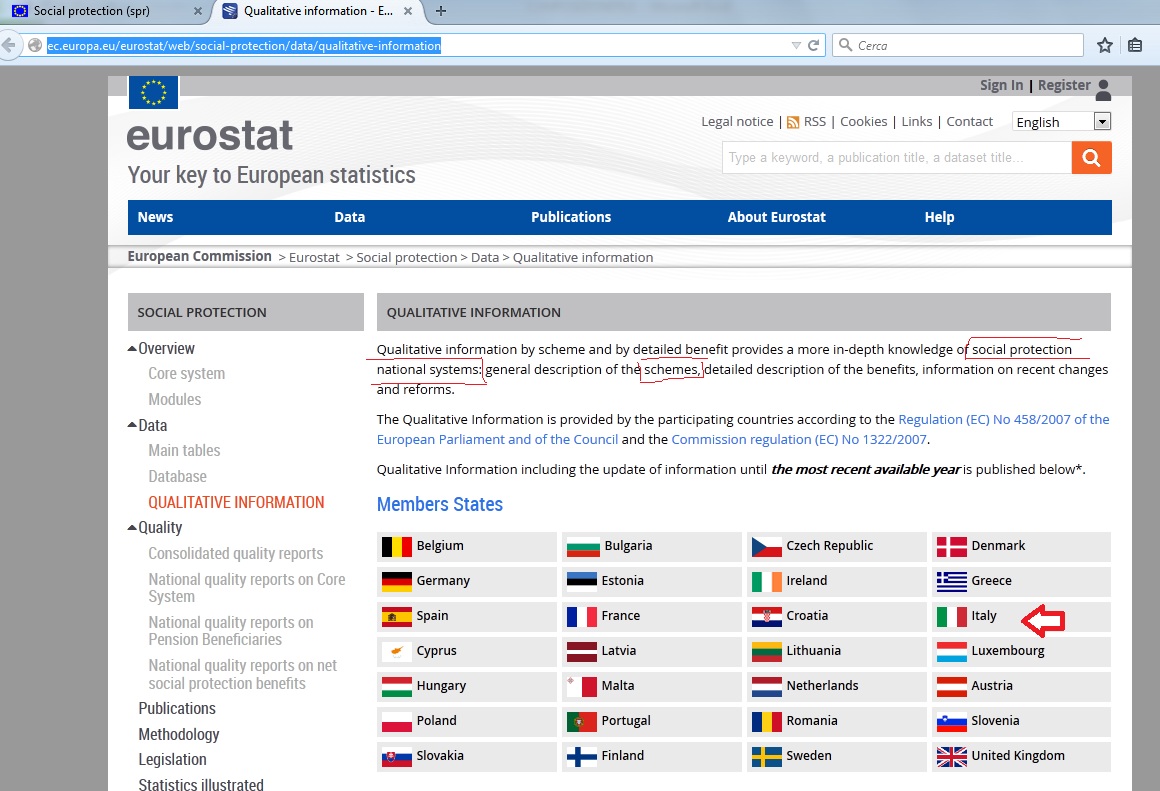1160x791 pixels.
Task: Open the Publications menu in blue bar
Action: coord(571,218)
